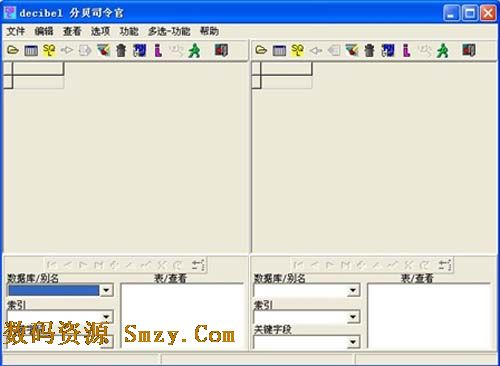
Task: Click the green running man icon in left toolbar
Action: [x=194, y=51]
